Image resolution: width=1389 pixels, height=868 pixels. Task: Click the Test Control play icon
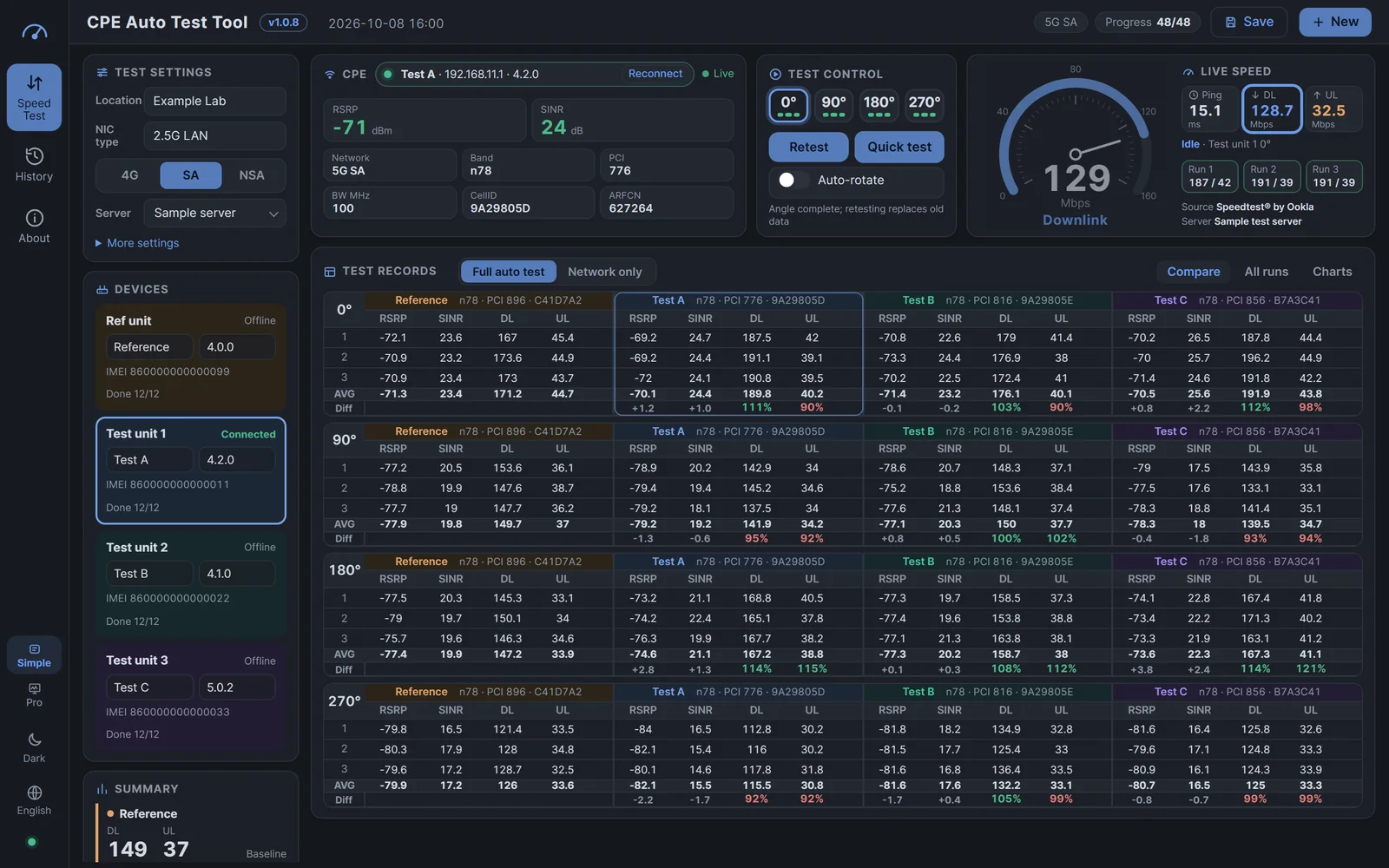[x=775, y=75]
